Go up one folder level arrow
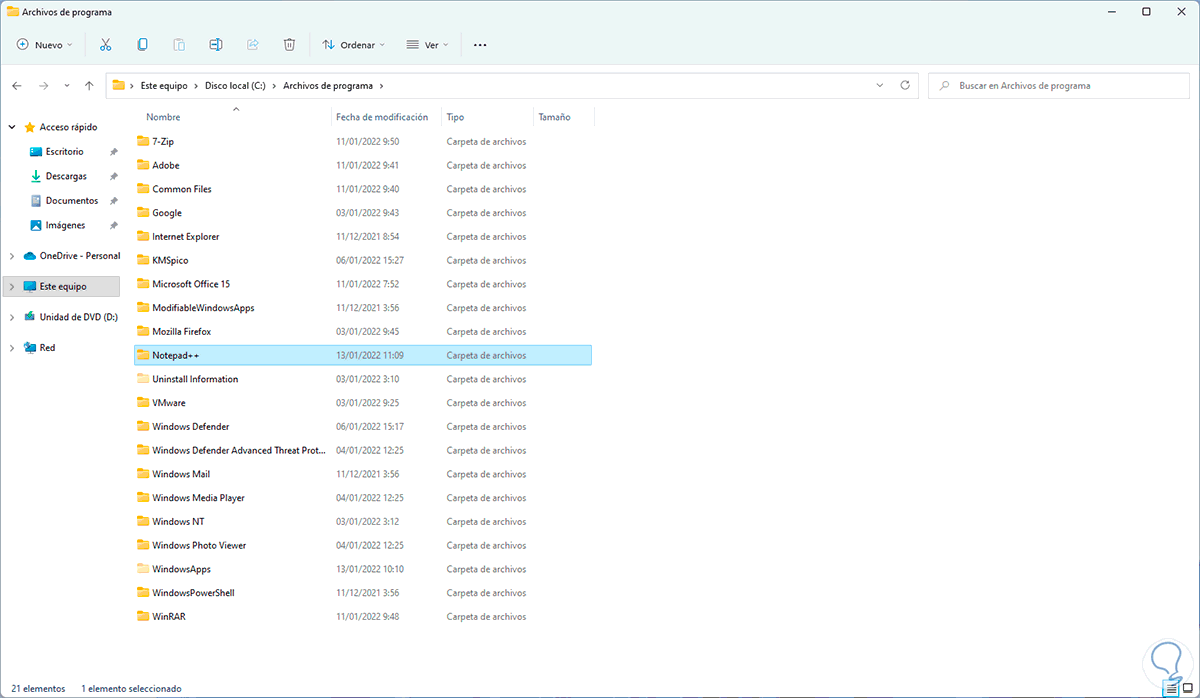 (89, 86)
